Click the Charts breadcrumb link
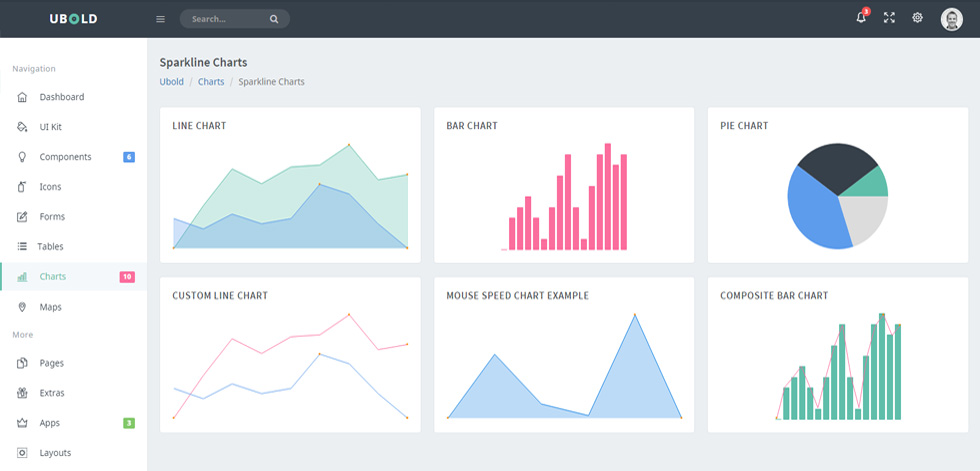The image size is (980, 471). click(211, 82)
